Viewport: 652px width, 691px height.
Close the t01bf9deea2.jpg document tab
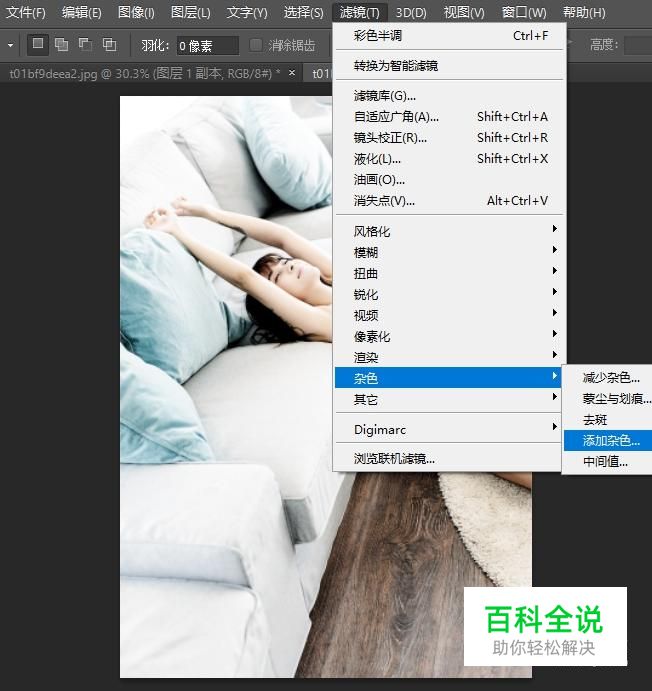(292, 73)
